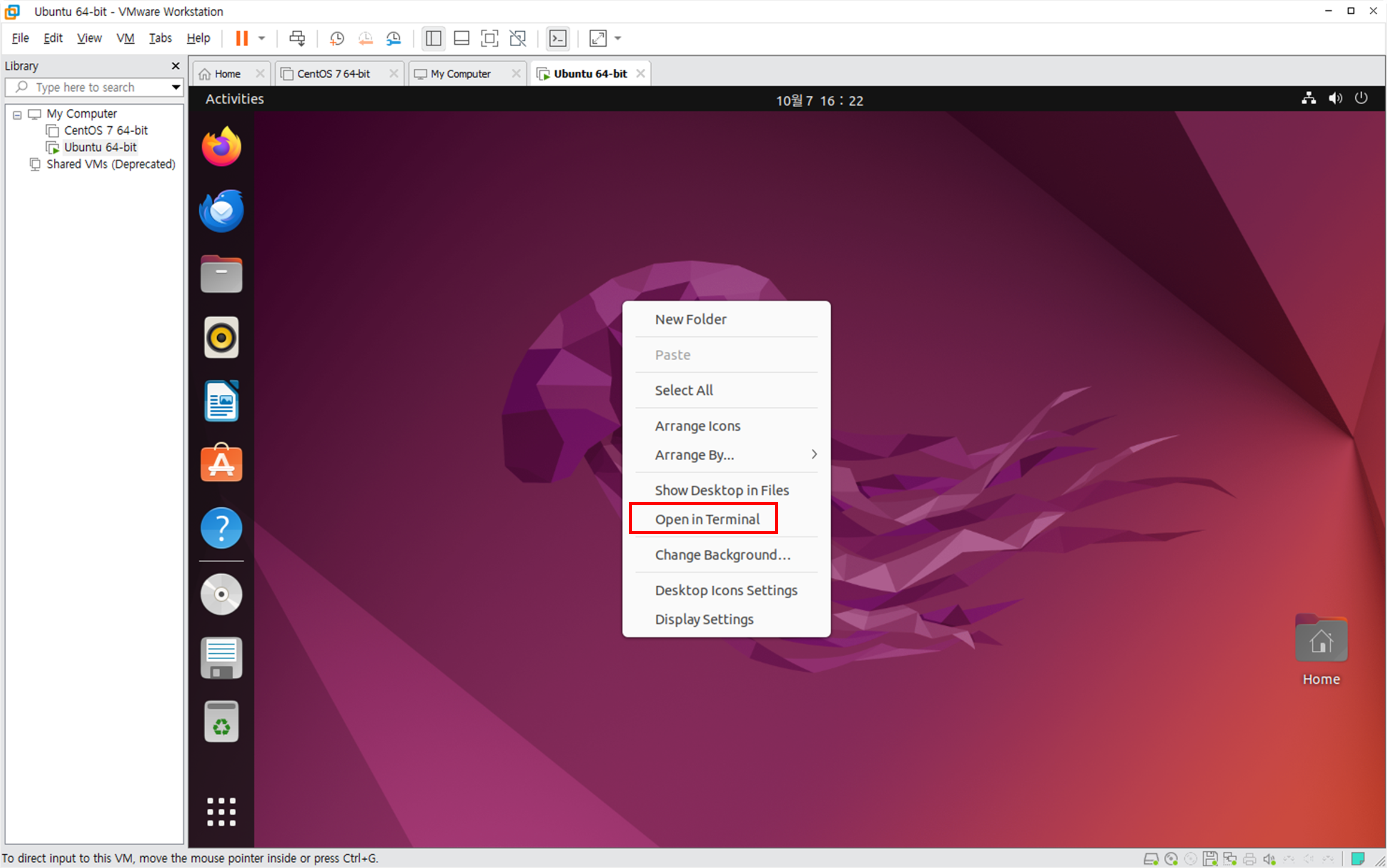Image resolution: width=1387 pixels, height=868 pixels.
Task: Click Activities in Ubuntu top bar
Action: (234, 99)
